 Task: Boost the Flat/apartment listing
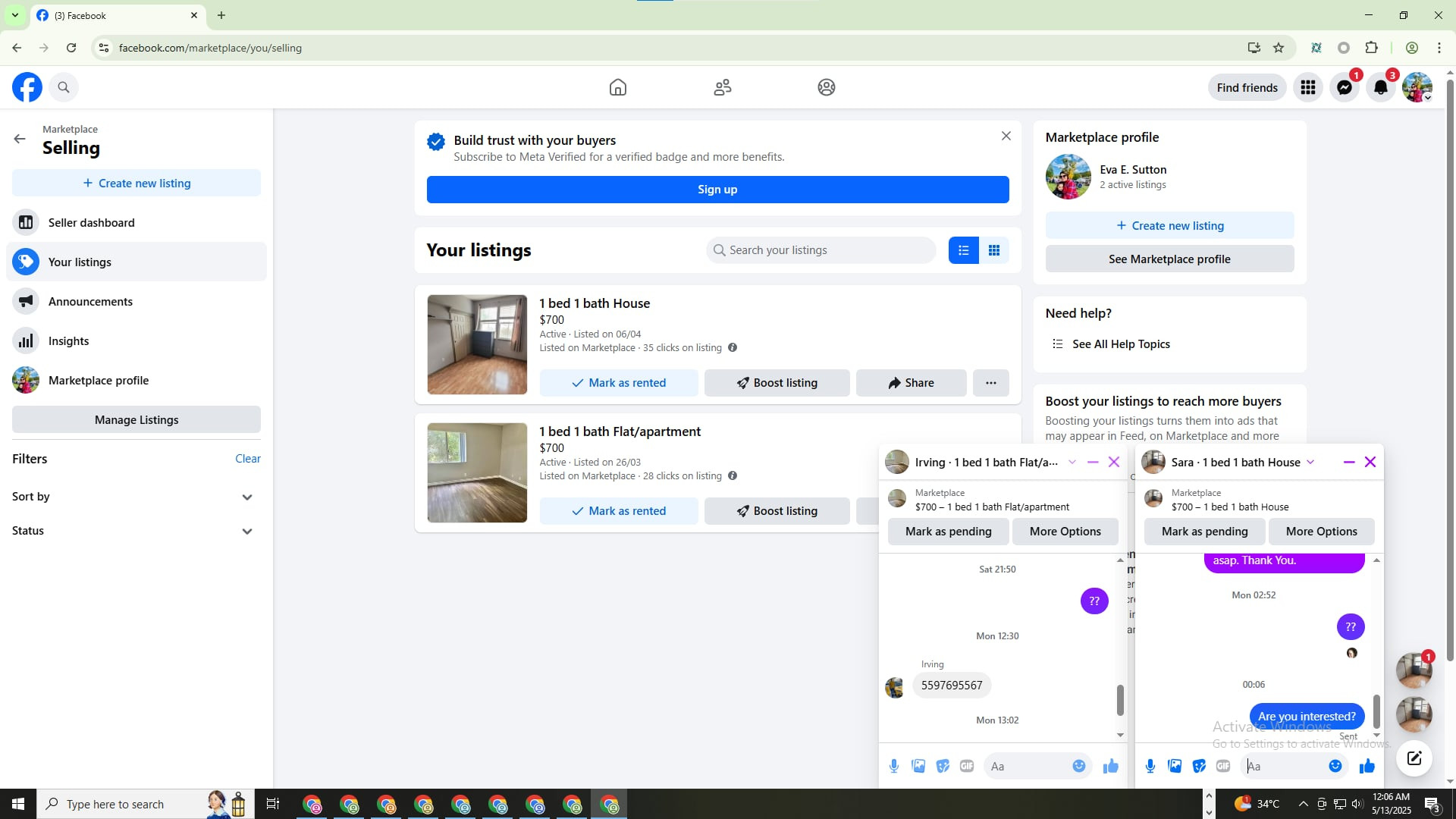pos(777,511)
